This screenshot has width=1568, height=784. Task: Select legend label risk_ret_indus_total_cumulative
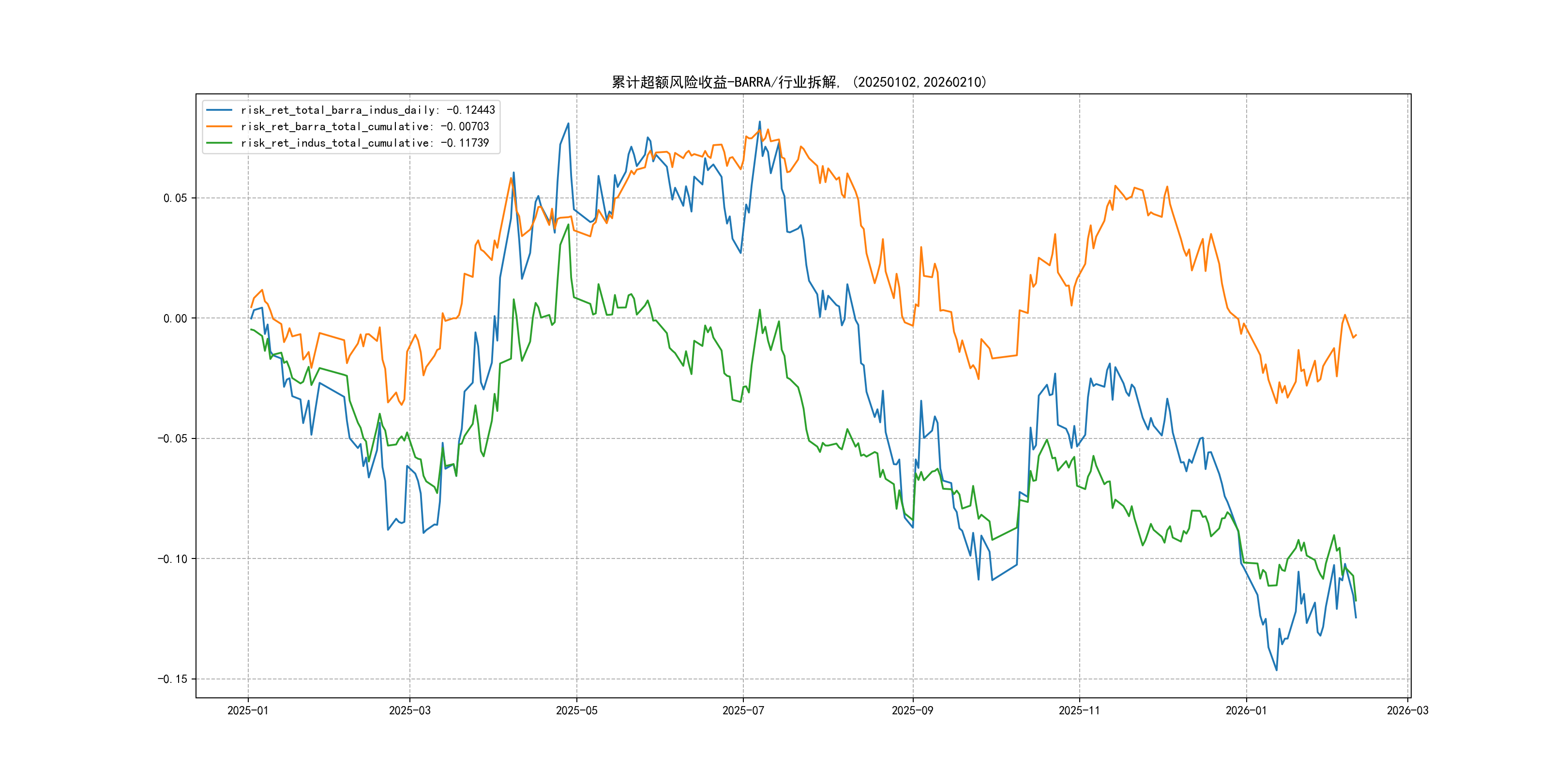point(364,143)
